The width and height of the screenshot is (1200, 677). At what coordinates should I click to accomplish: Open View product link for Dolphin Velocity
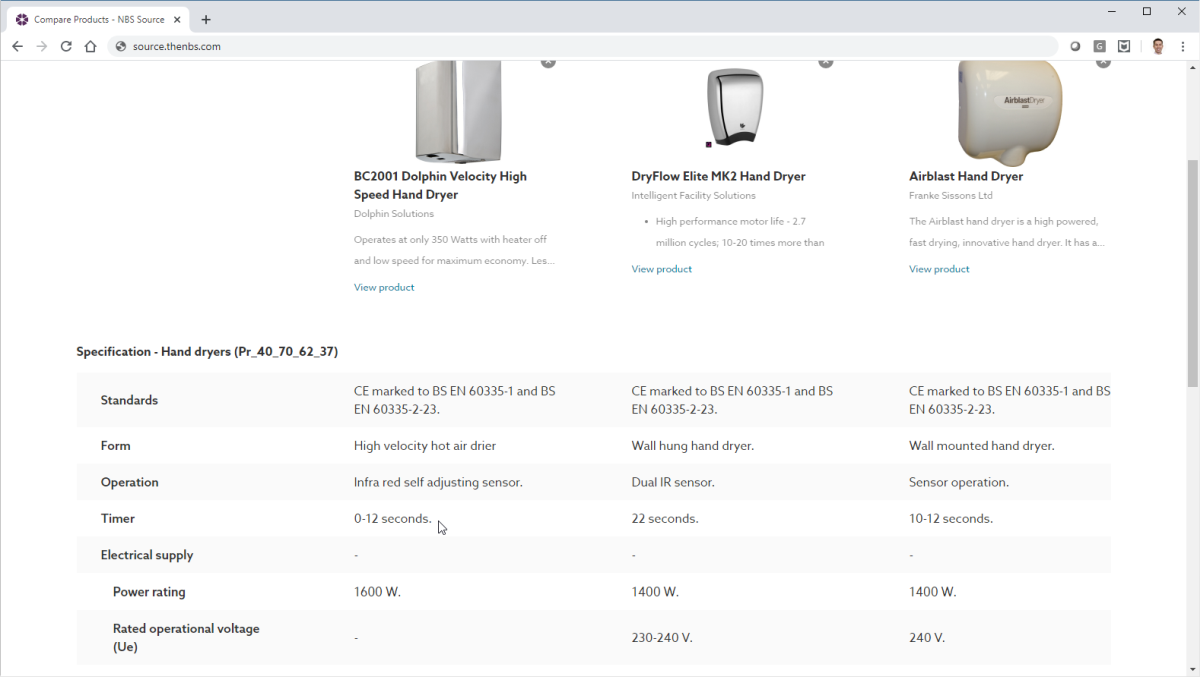(x=384, y=287)
